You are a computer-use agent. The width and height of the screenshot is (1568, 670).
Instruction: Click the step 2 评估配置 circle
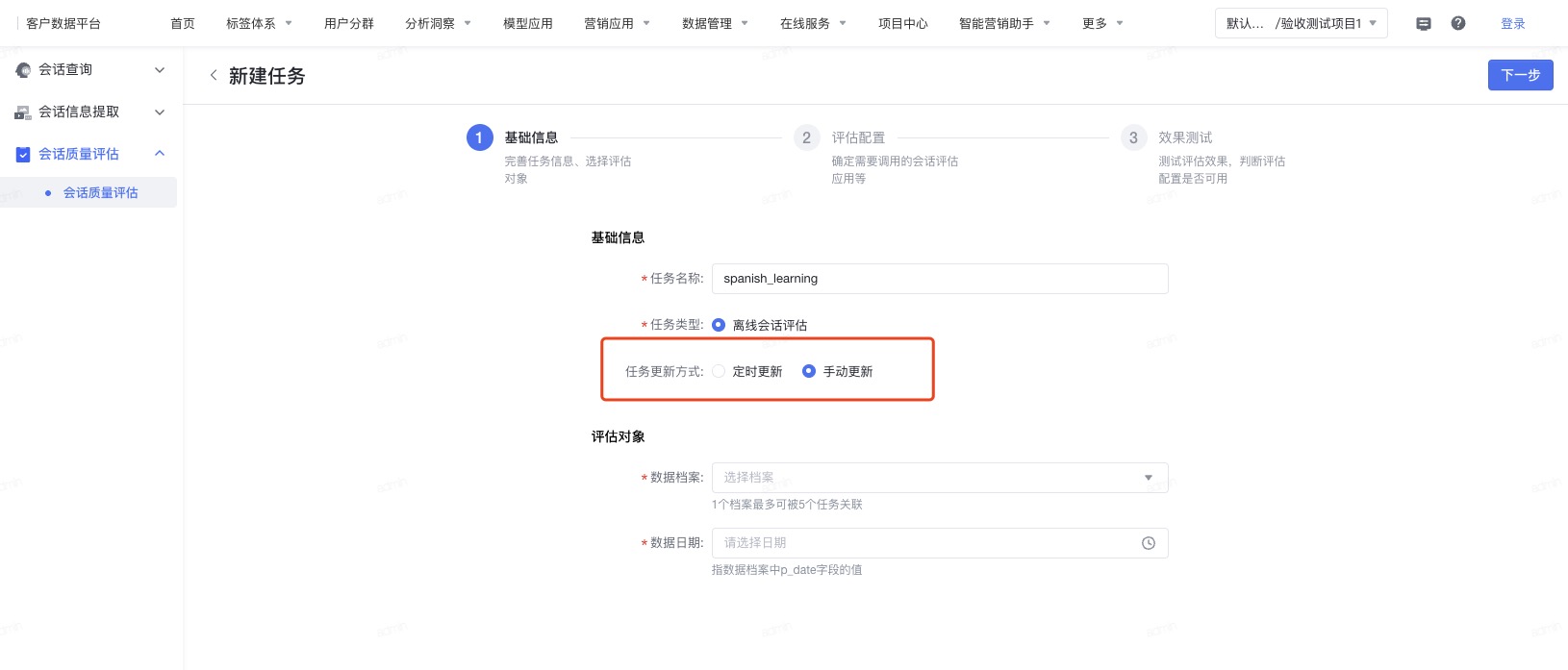(806, 138)
